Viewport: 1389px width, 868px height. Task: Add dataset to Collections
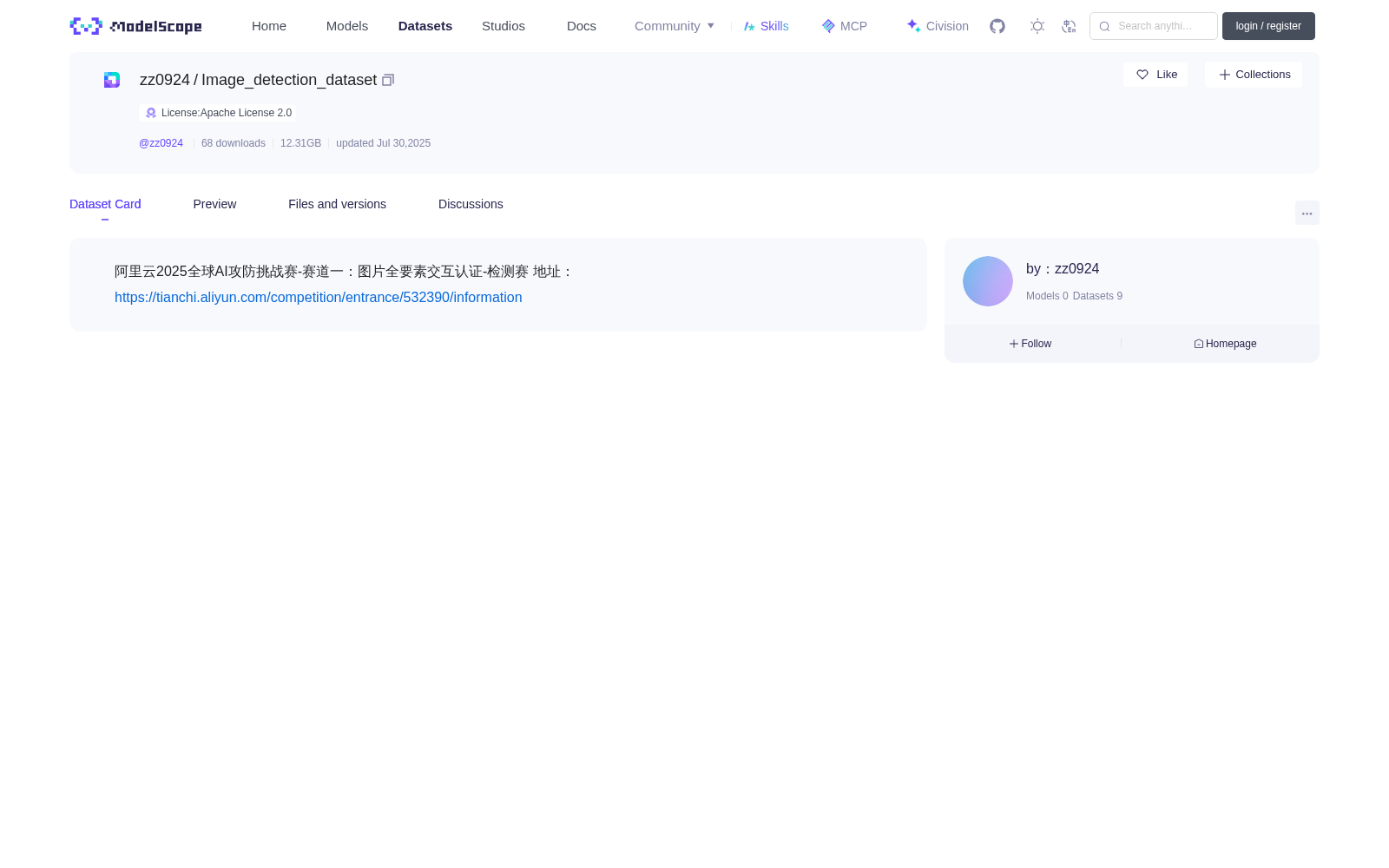[1254, 75]
